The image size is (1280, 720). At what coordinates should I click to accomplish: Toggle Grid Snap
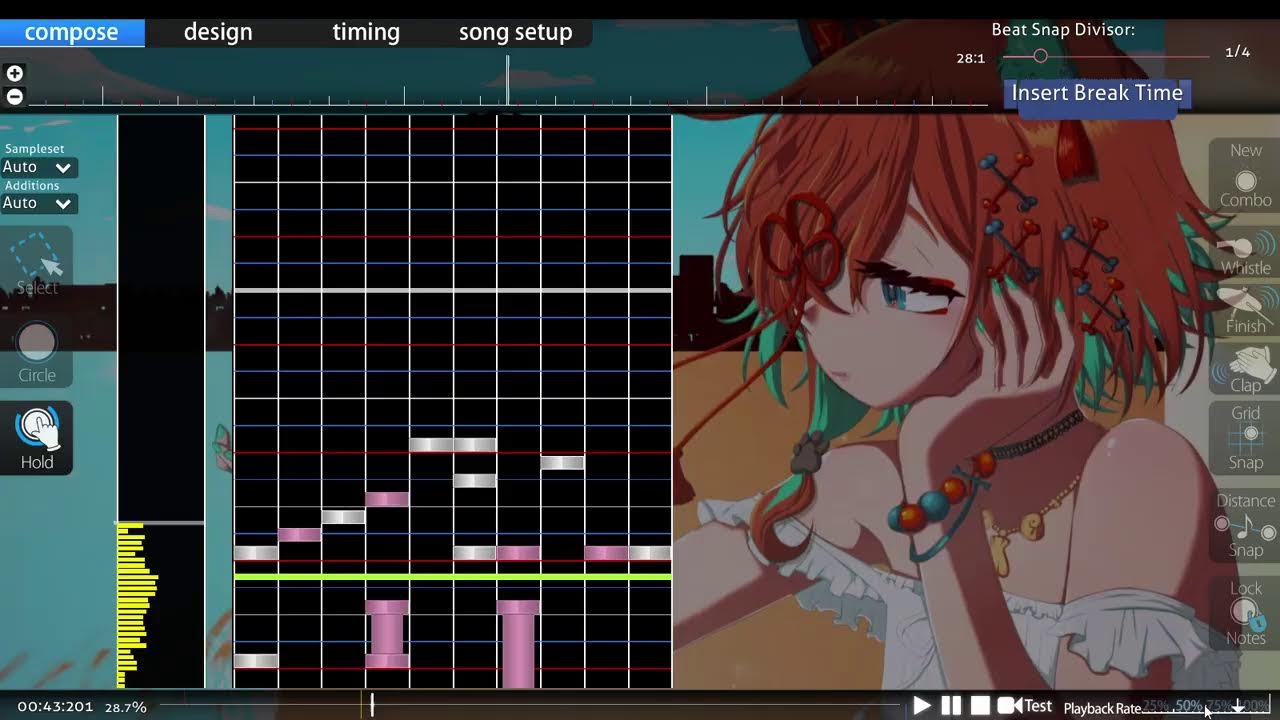1245,437
